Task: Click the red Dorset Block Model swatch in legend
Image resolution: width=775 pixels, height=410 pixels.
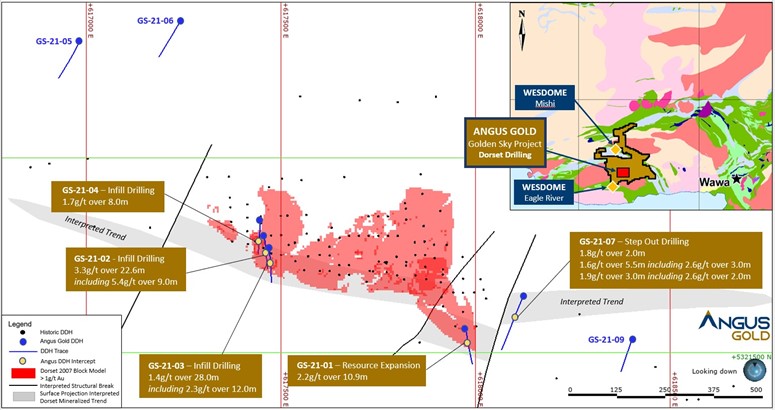Action: tap(21, 373)
